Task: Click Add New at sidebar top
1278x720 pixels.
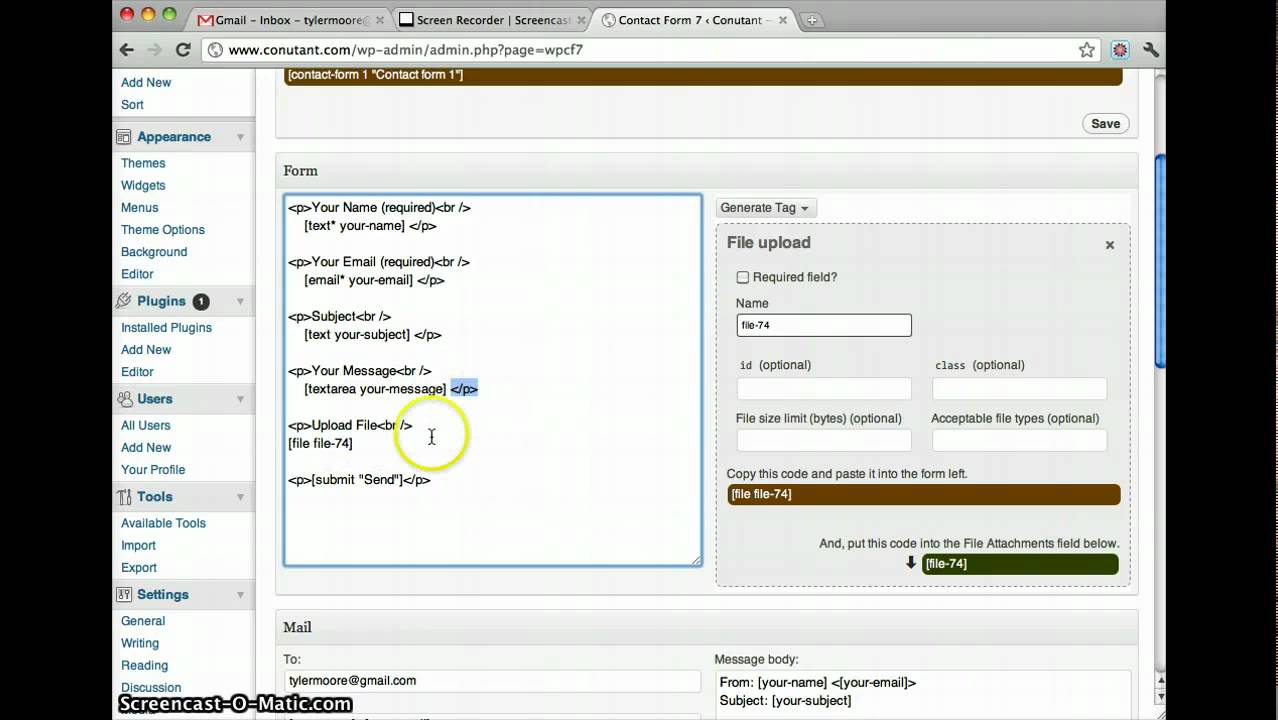Action: (146, 82)
